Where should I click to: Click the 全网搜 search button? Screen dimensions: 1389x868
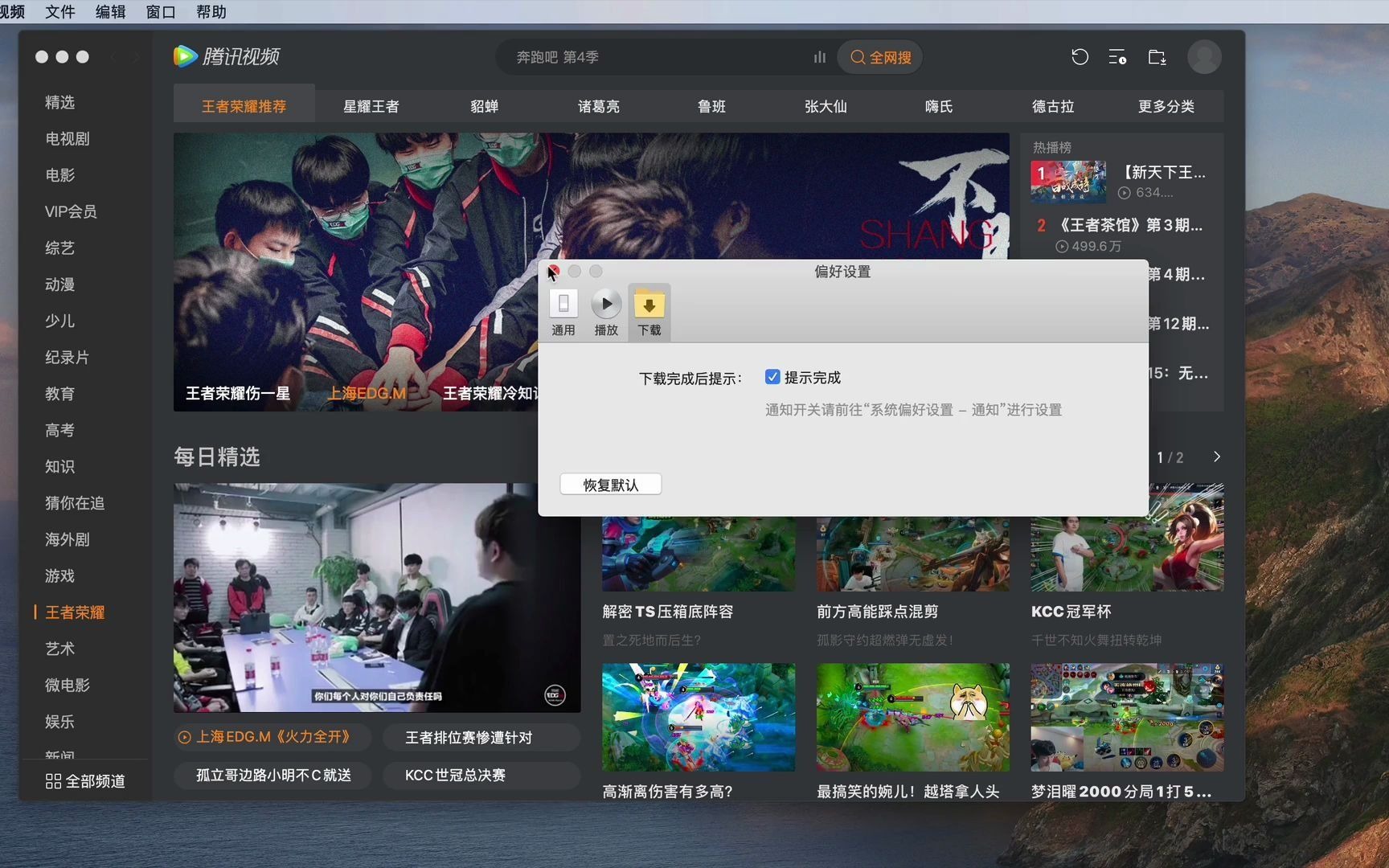coord(880,57)
